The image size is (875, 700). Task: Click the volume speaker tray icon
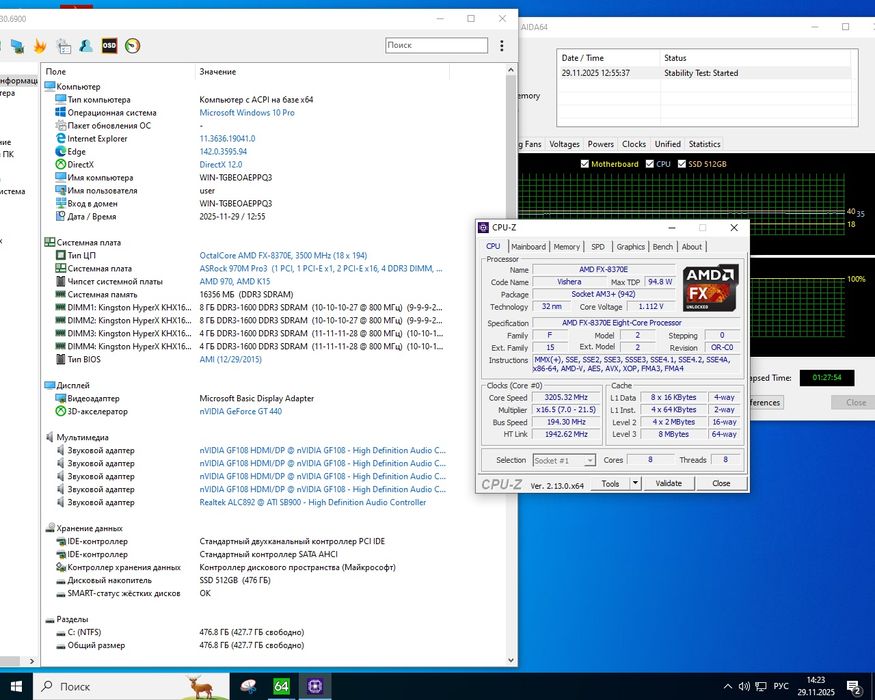coord(744,687)
